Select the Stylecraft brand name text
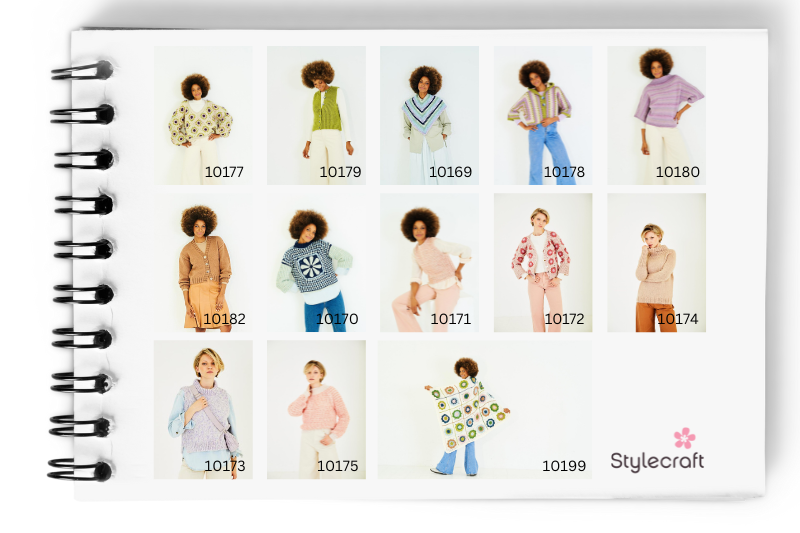Viewport: 800px width, 533px height. click(x=657, y=461)
